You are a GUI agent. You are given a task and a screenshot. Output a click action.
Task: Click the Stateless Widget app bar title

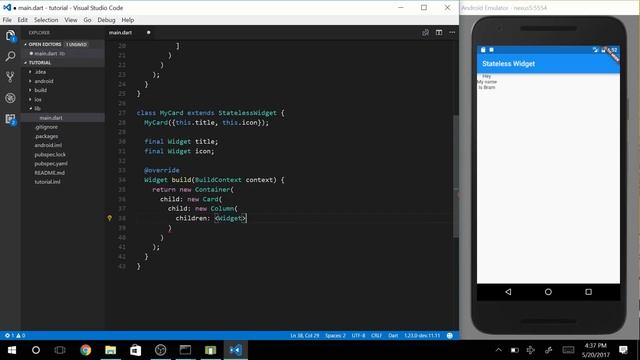coord(509,64)
